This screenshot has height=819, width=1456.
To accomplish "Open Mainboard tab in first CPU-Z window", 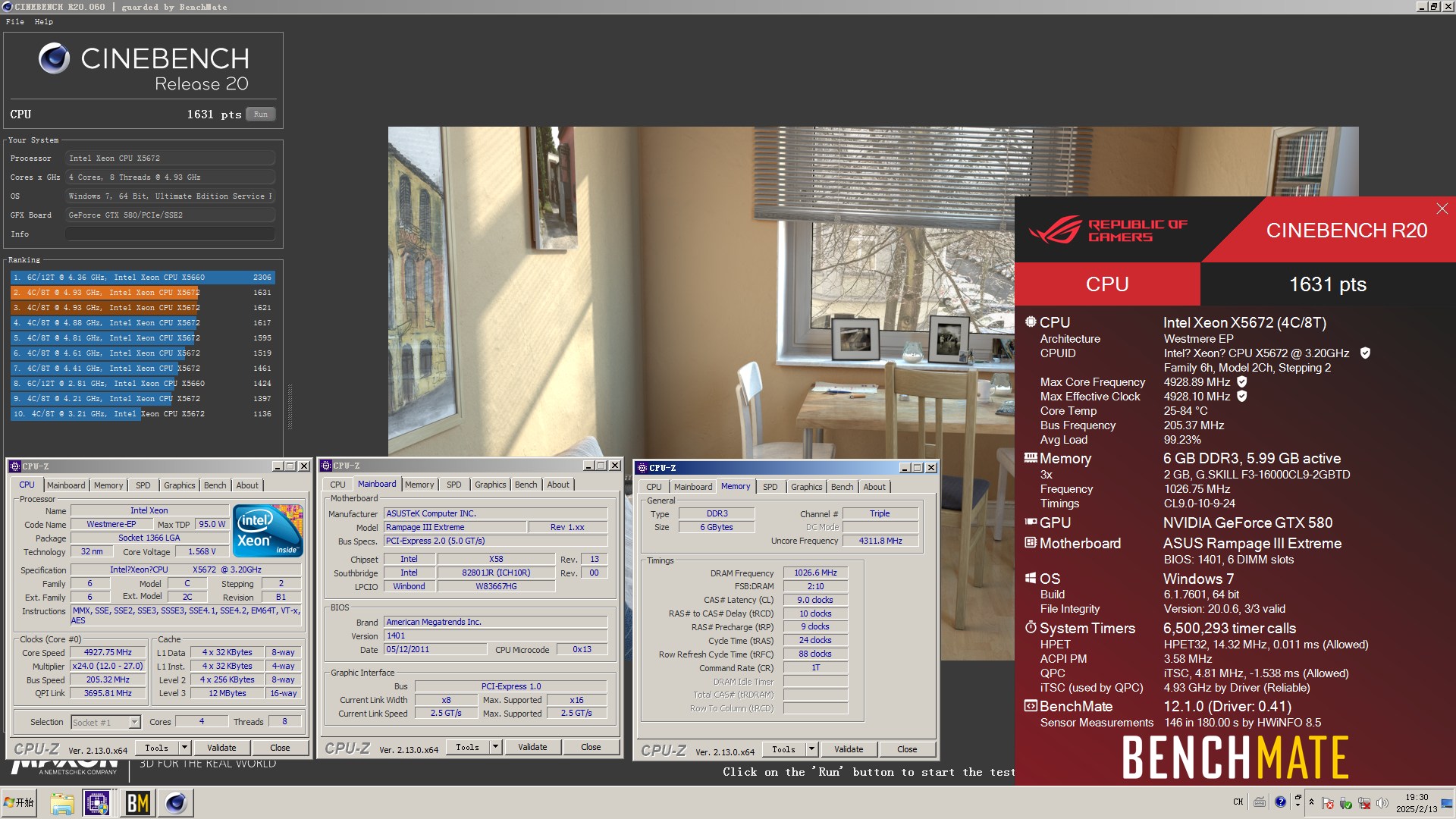I will [x=66, y=485].
